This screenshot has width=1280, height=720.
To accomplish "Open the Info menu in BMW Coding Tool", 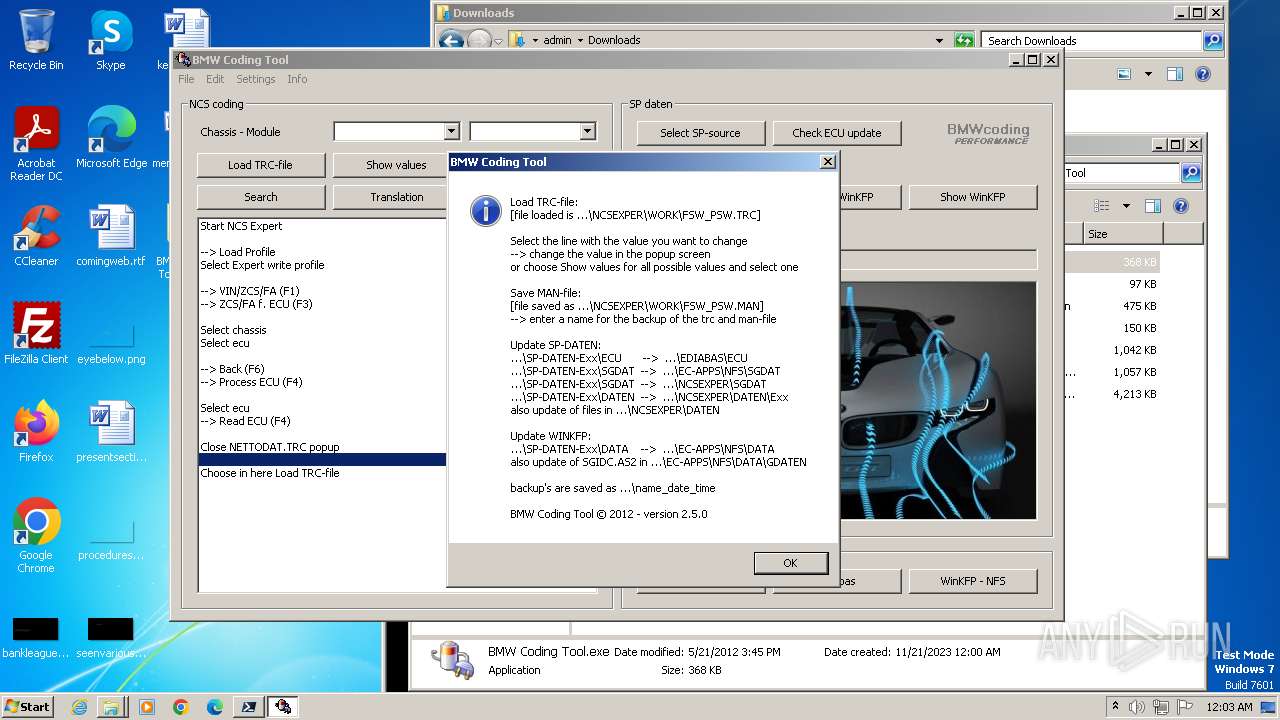I will pyautogui.click(x=297, y=79).
